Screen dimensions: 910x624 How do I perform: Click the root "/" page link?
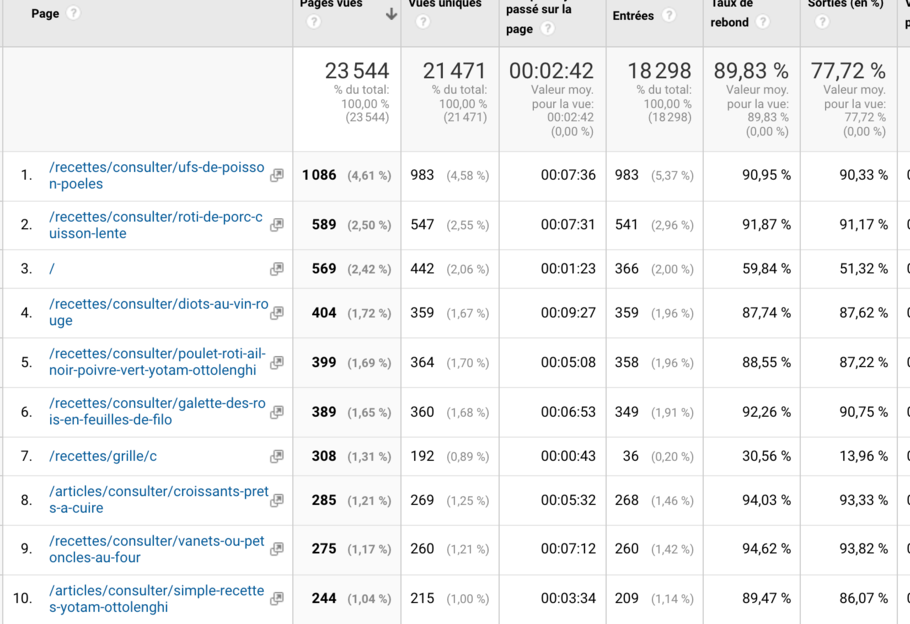click(52, 269)
